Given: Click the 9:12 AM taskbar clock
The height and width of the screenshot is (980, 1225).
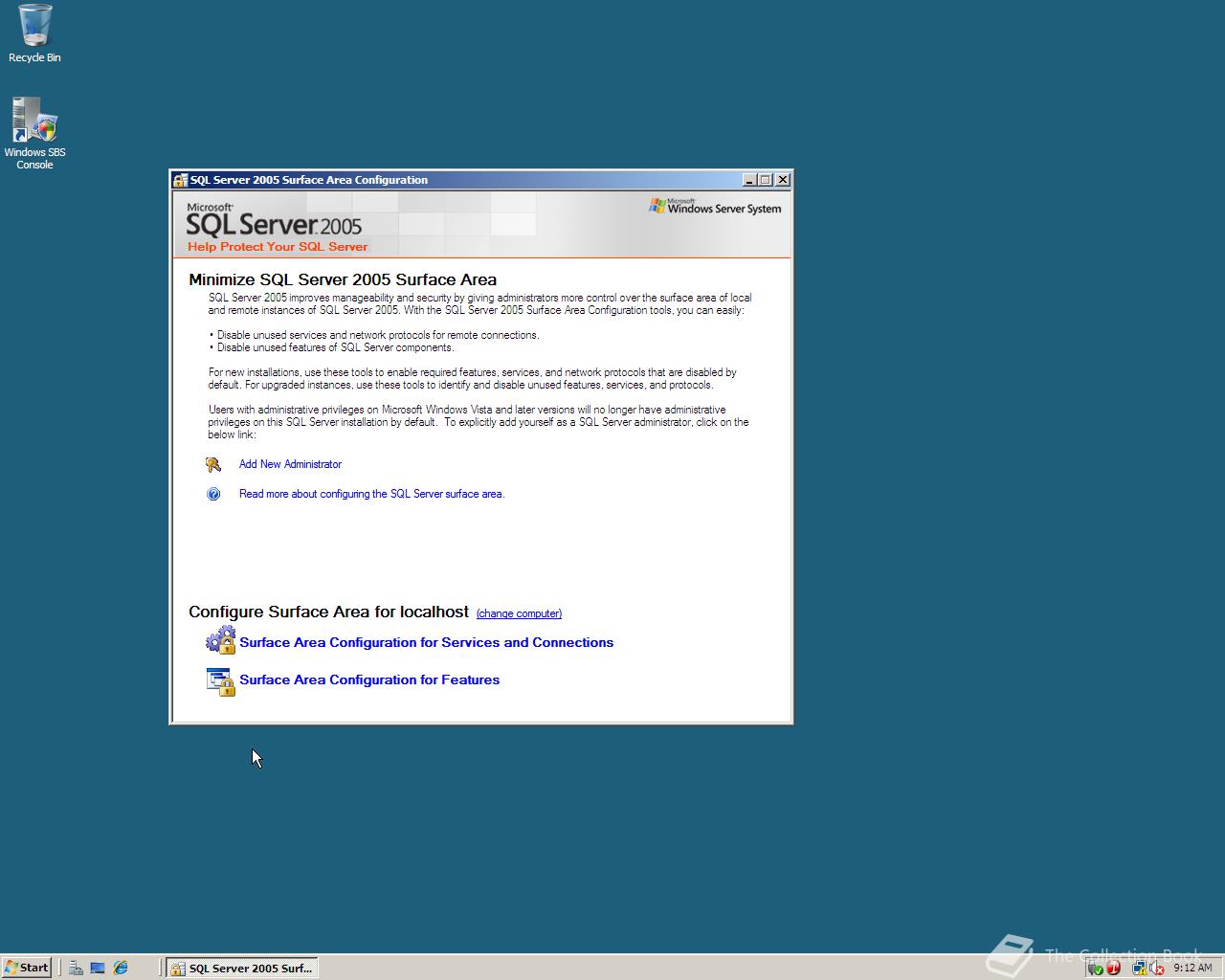Looking at the screenshot, I should (x=1192, y=968).
